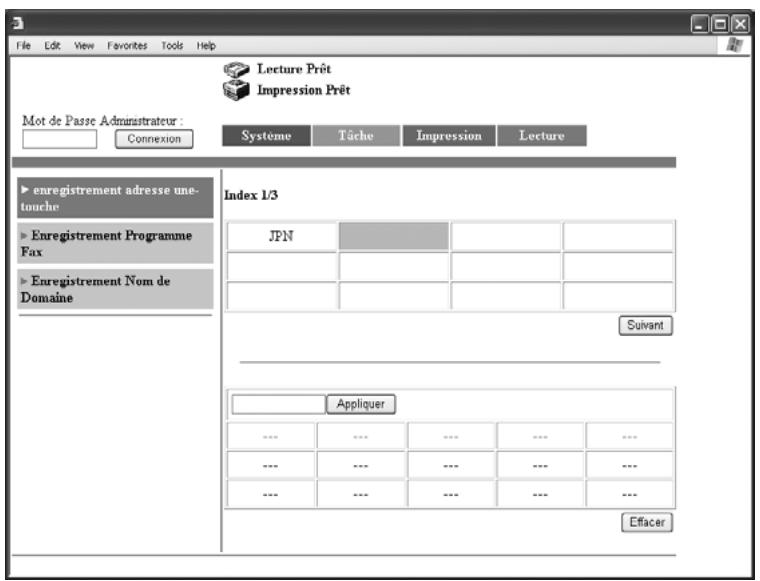This screenshot has height=581, width=760.
Task: Click the Connexion button
Action: (x=154, y=139)
